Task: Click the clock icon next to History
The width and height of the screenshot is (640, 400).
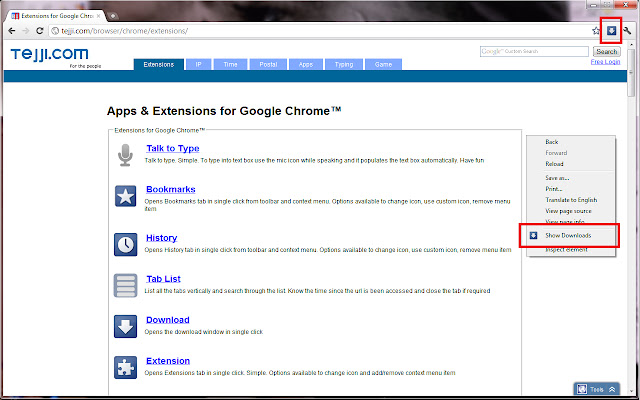Action: (x=126, y=243)
